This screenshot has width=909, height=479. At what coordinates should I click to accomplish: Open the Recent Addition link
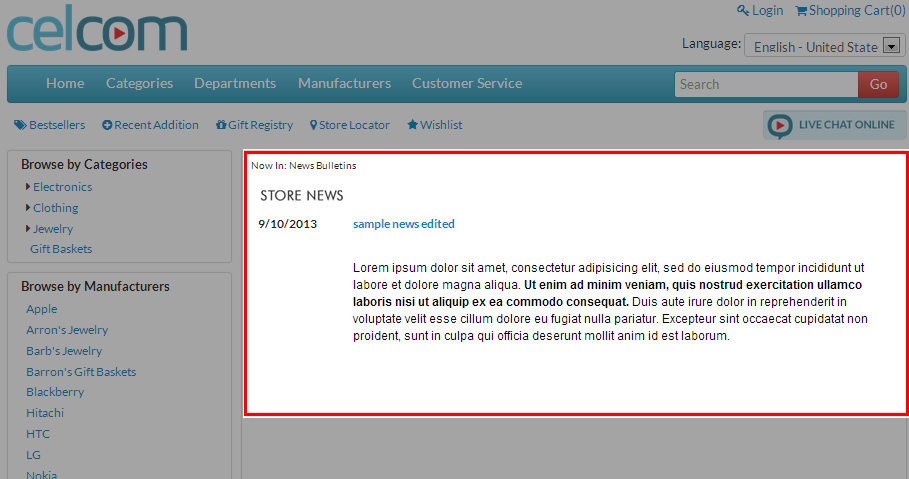[156, 125]
